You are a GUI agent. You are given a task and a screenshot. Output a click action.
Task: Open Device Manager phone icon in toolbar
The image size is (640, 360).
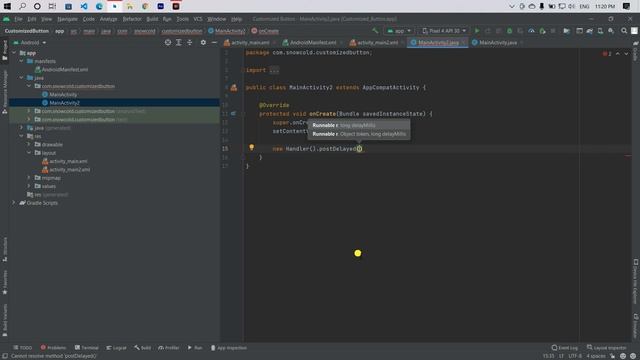600,31
